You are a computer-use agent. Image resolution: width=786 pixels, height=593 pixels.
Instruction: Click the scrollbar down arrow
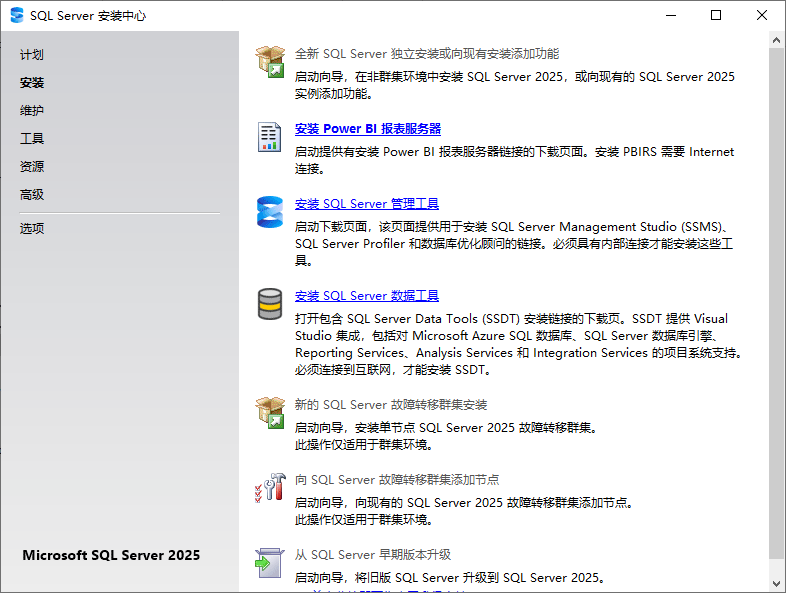coord(777,584)
